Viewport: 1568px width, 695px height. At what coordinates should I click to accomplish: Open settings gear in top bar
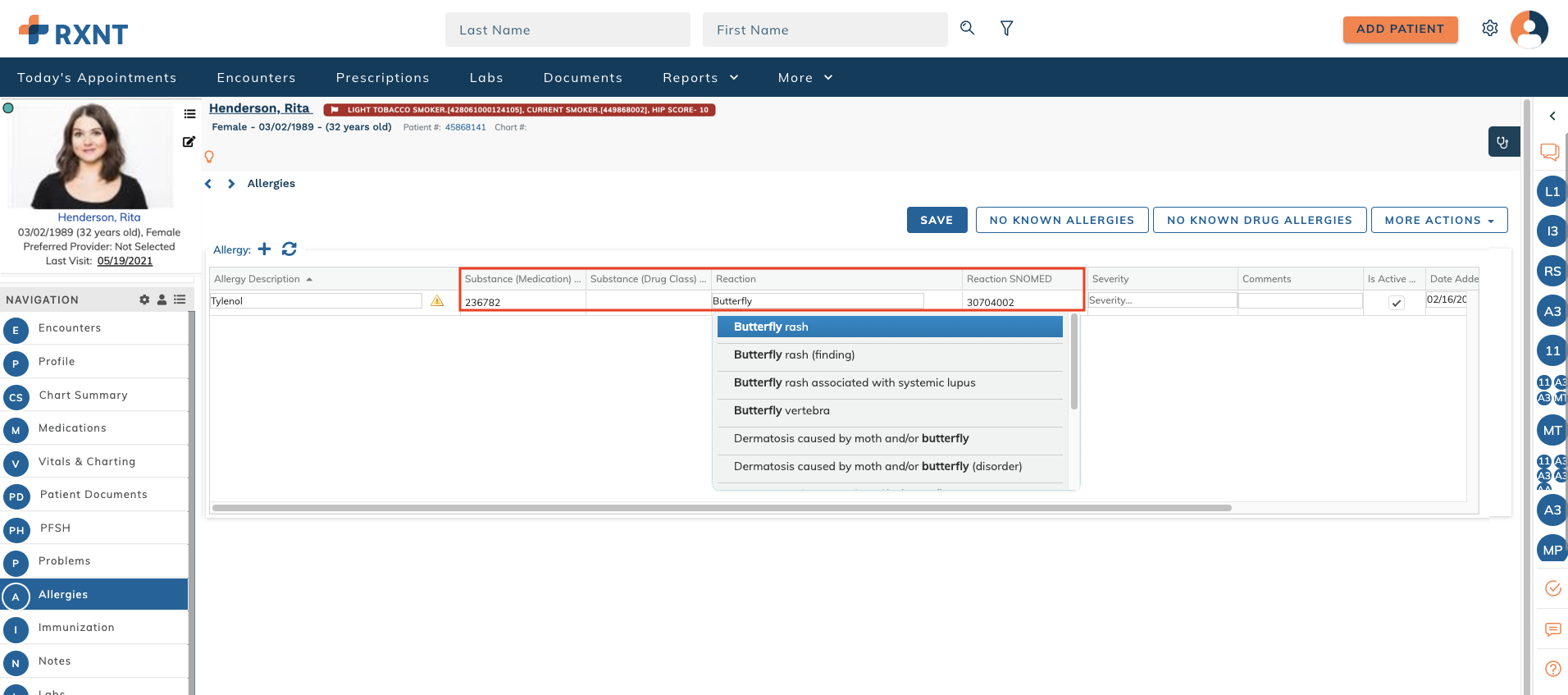click(x=1490, y=29)
